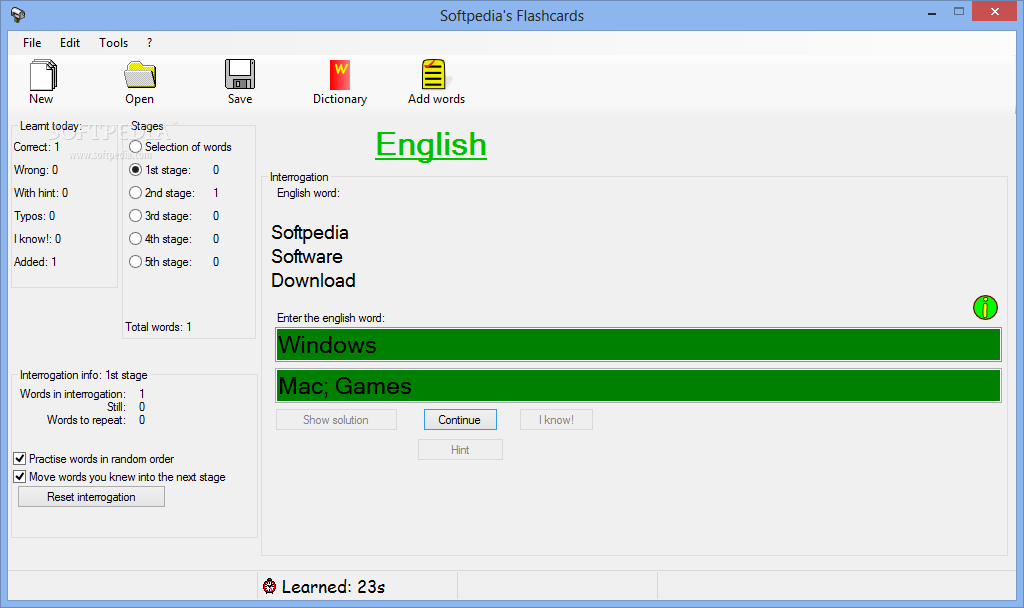The image size is (1024, 608).
Task: Open the File menu
Action: 32,42
